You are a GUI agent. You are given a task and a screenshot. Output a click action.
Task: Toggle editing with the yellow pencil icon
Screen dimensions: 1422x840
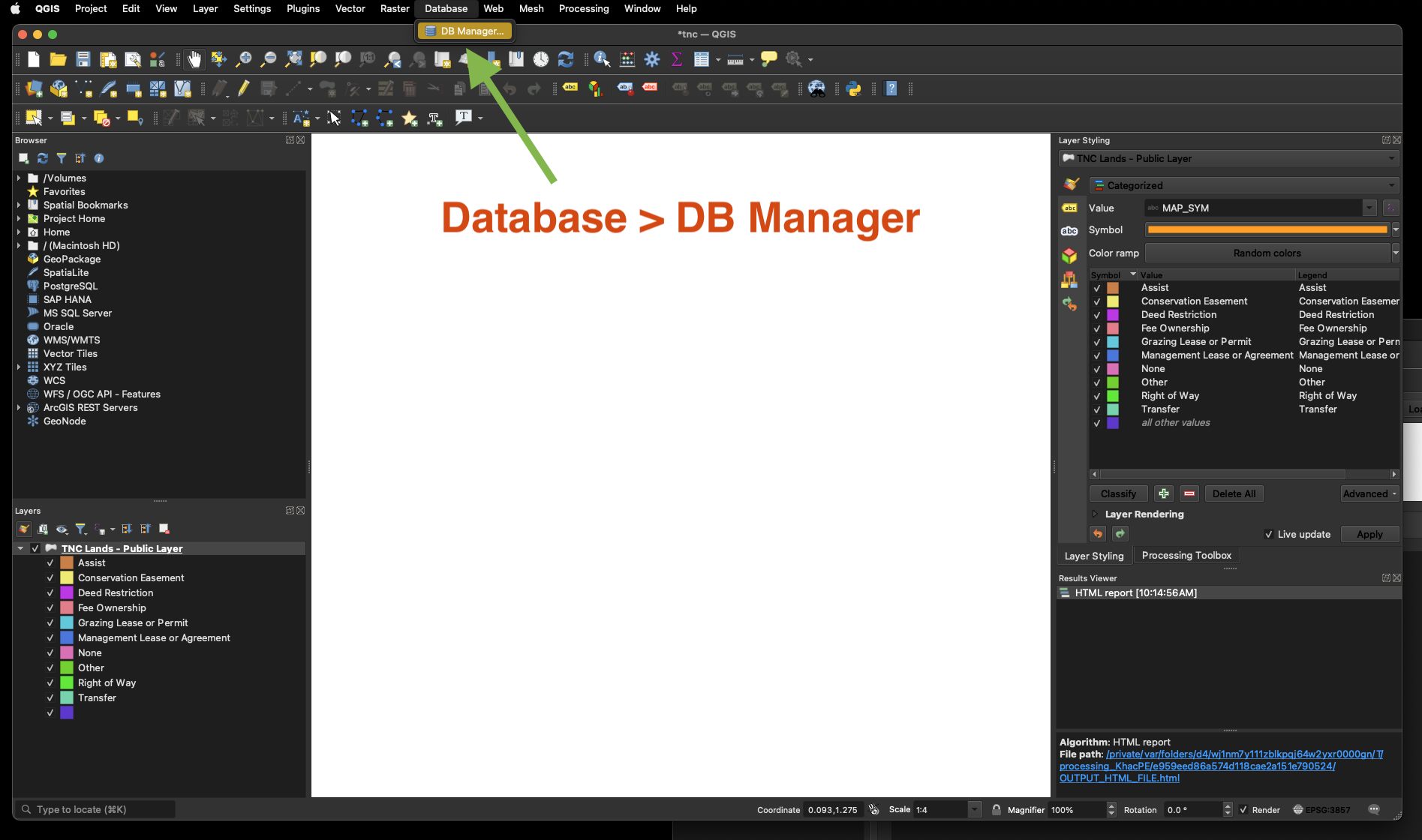(x=244, y=88)
